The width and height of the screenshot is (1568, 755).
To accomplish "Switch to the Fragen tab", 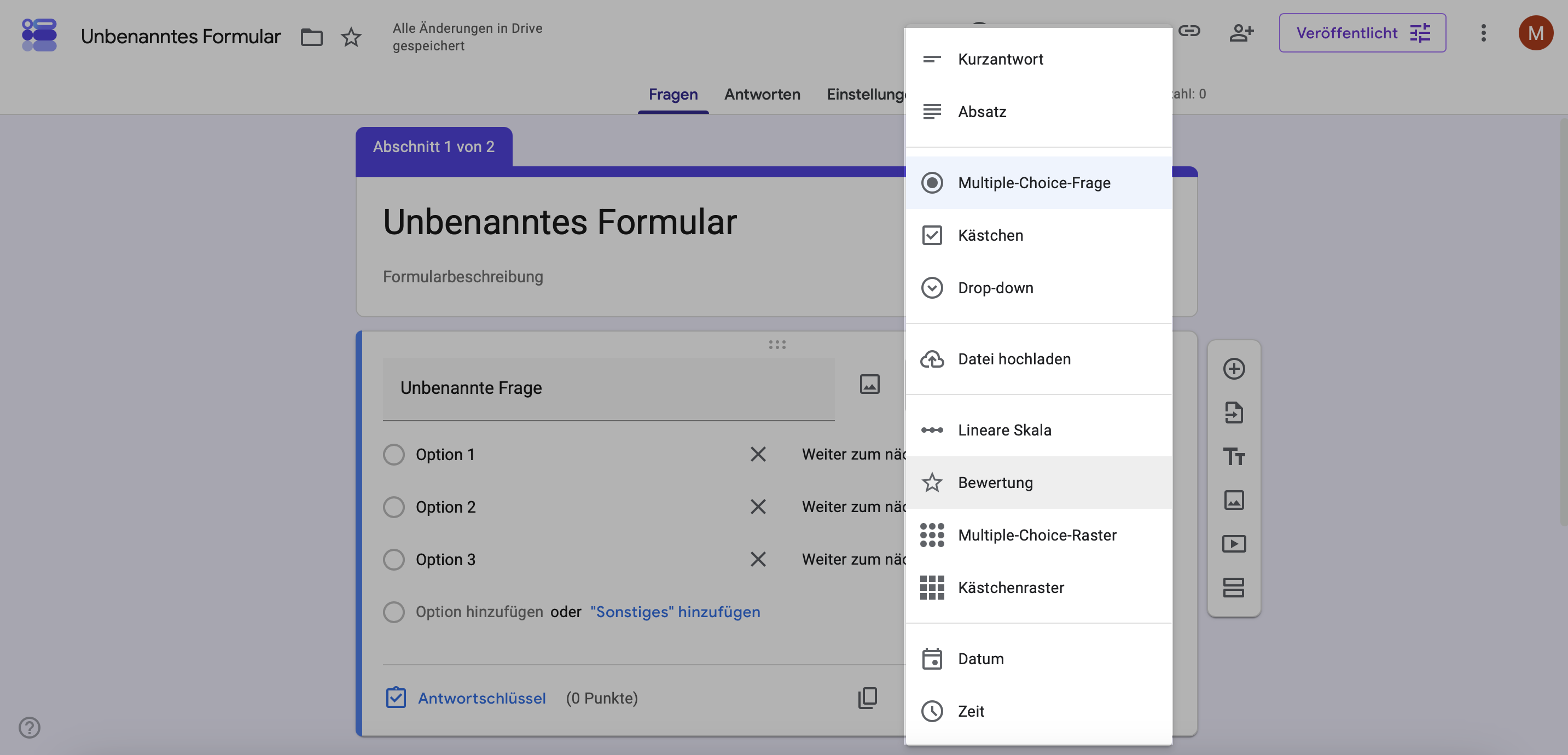I will coord(673,94).
